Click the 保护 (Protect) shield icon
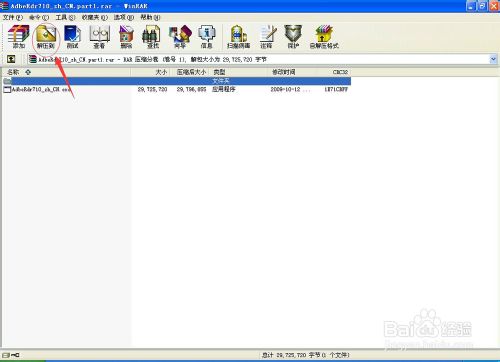Screen dimensions: 500x362 [293, 37]
